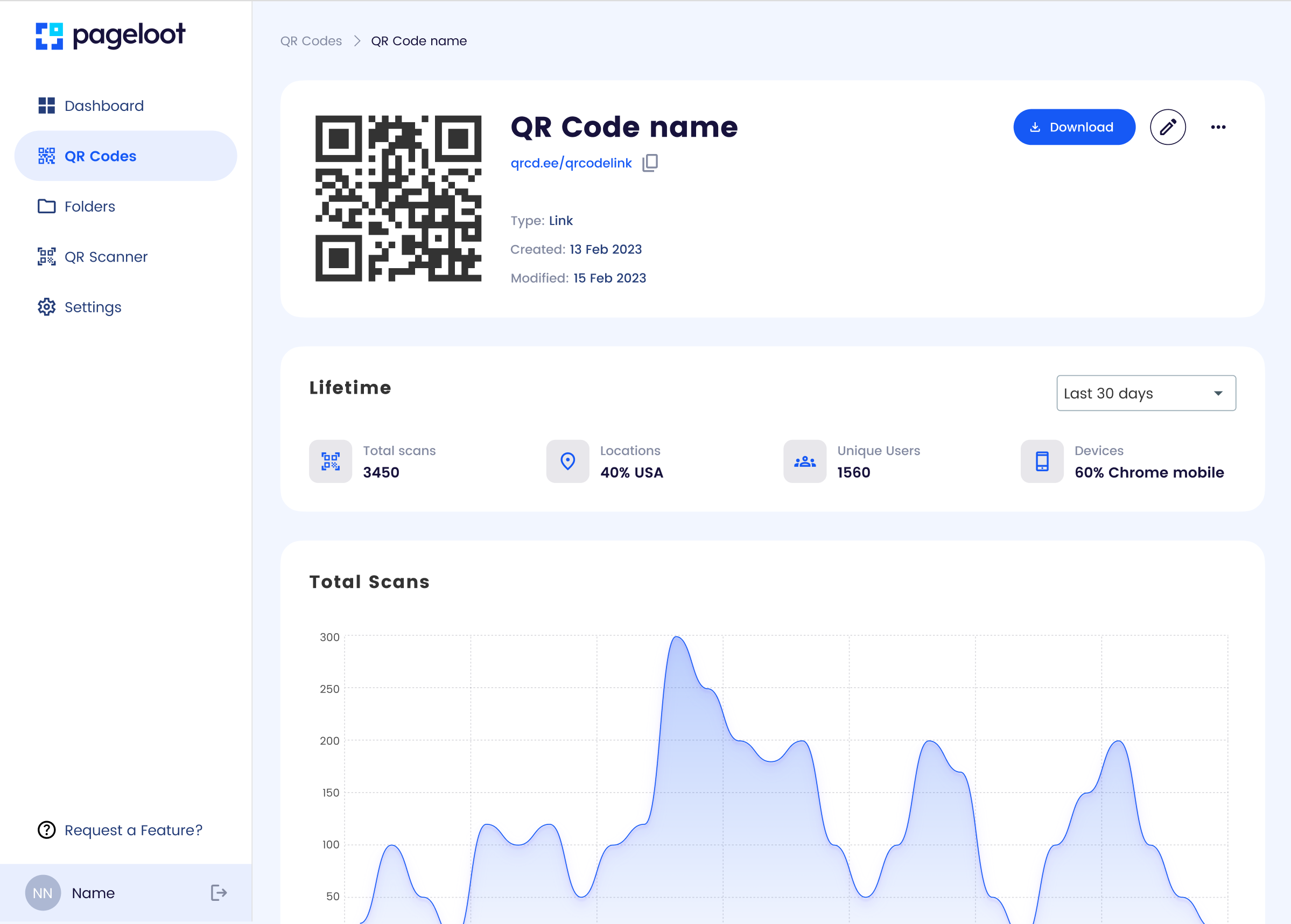Click the logout icon next to Name
1291x924 pixels.
(x=219, y=893)
